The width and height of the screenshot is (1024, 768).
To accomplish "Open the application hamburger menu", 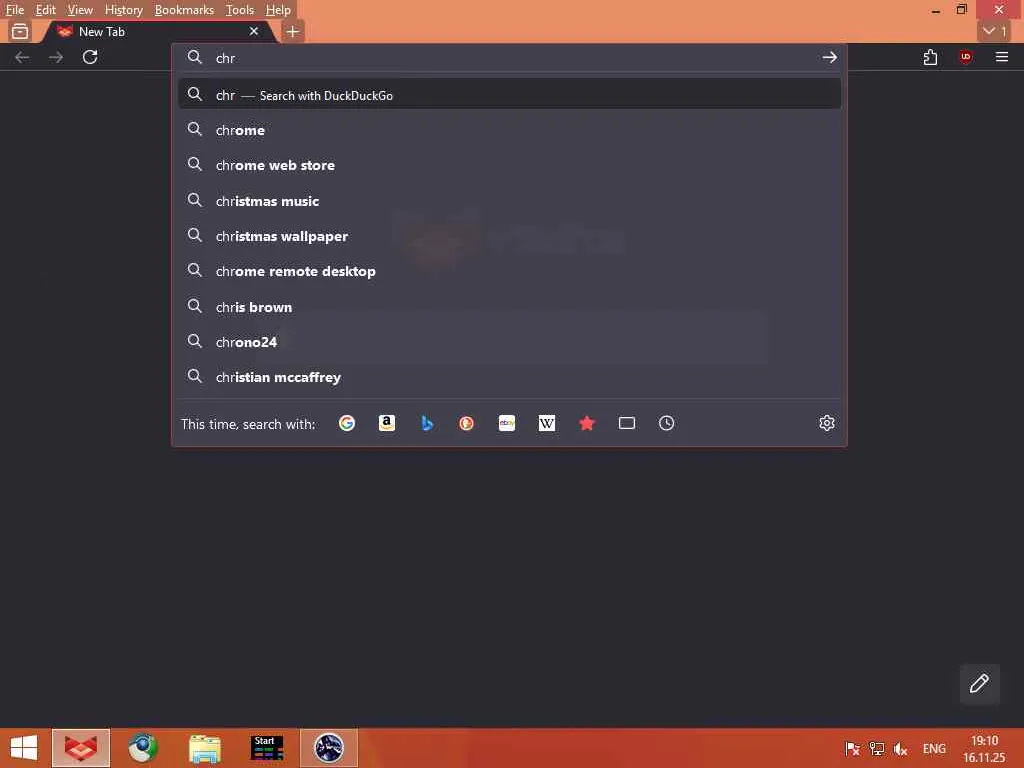I will (1002, 57).
